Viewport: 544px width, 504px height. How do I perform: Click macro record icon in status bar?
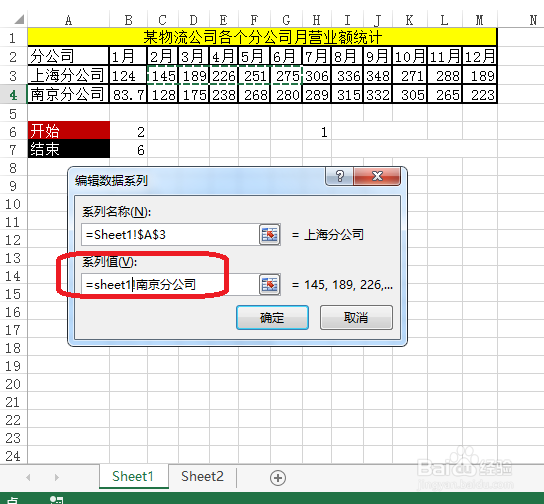coord(57,500)
